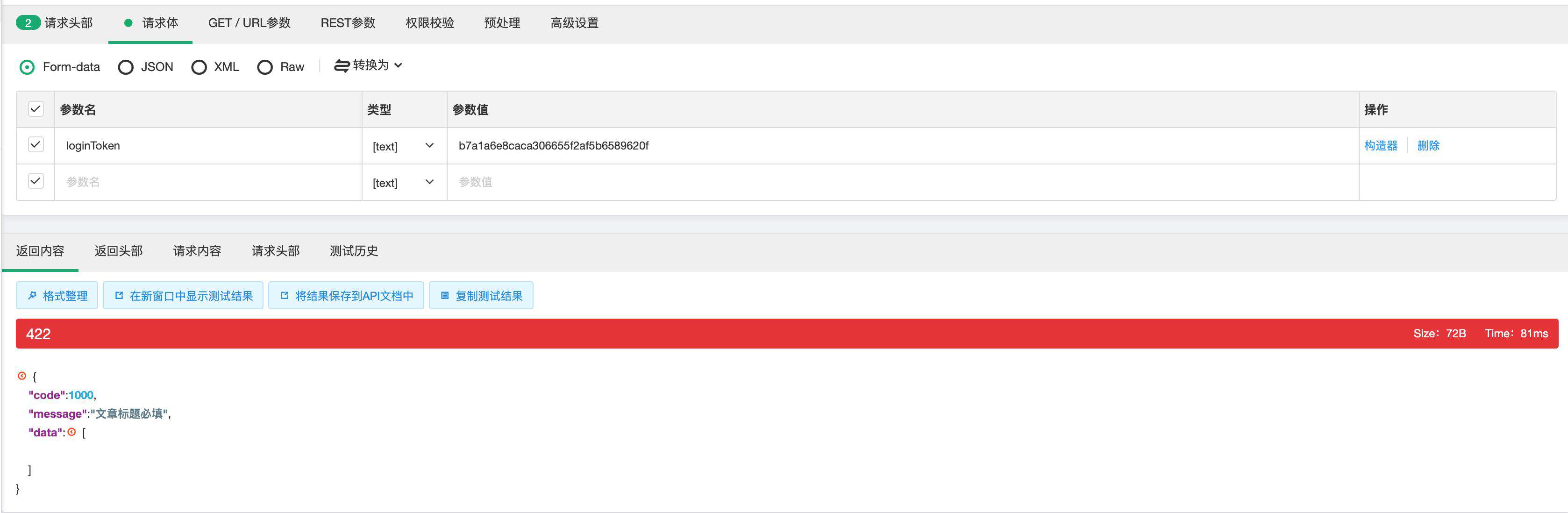Click the "code":1000 line

[x=62, y=396]
